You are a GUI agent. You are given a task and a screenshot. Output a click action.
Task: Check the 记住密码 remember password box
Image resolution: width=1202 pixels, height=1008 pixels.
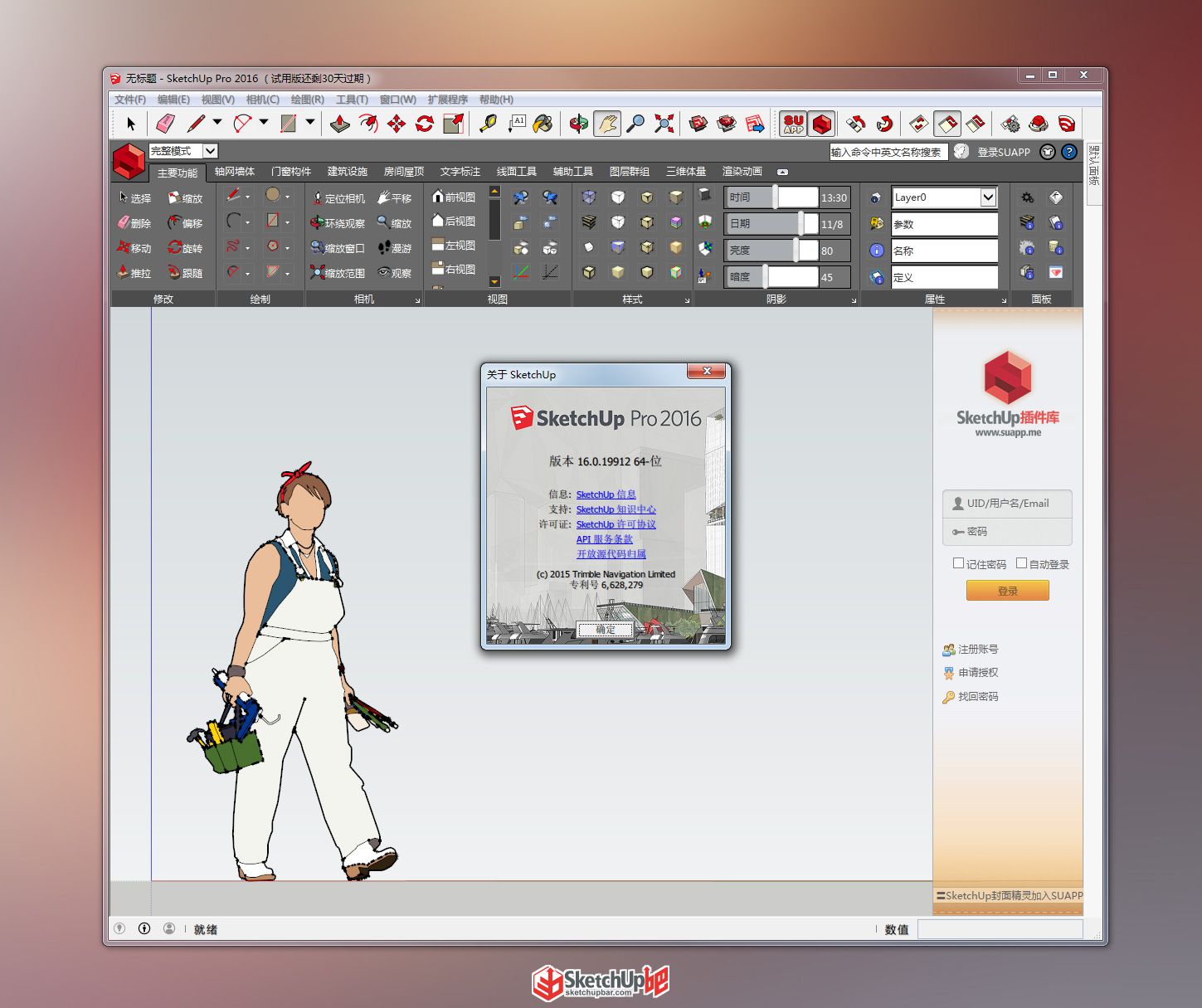coord(958,563)
